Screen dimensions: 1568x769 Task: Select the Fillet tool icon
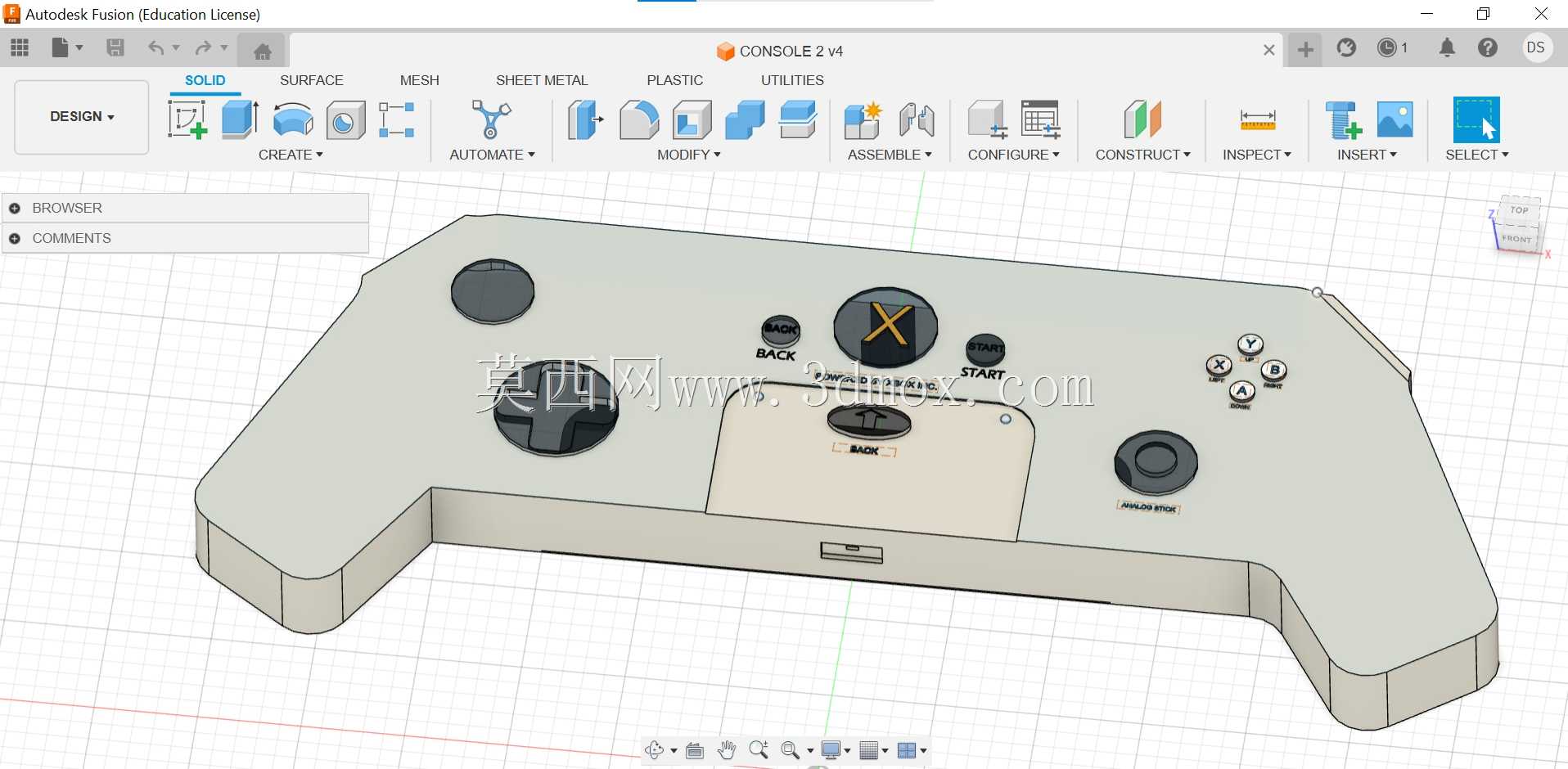coord(639,119)
